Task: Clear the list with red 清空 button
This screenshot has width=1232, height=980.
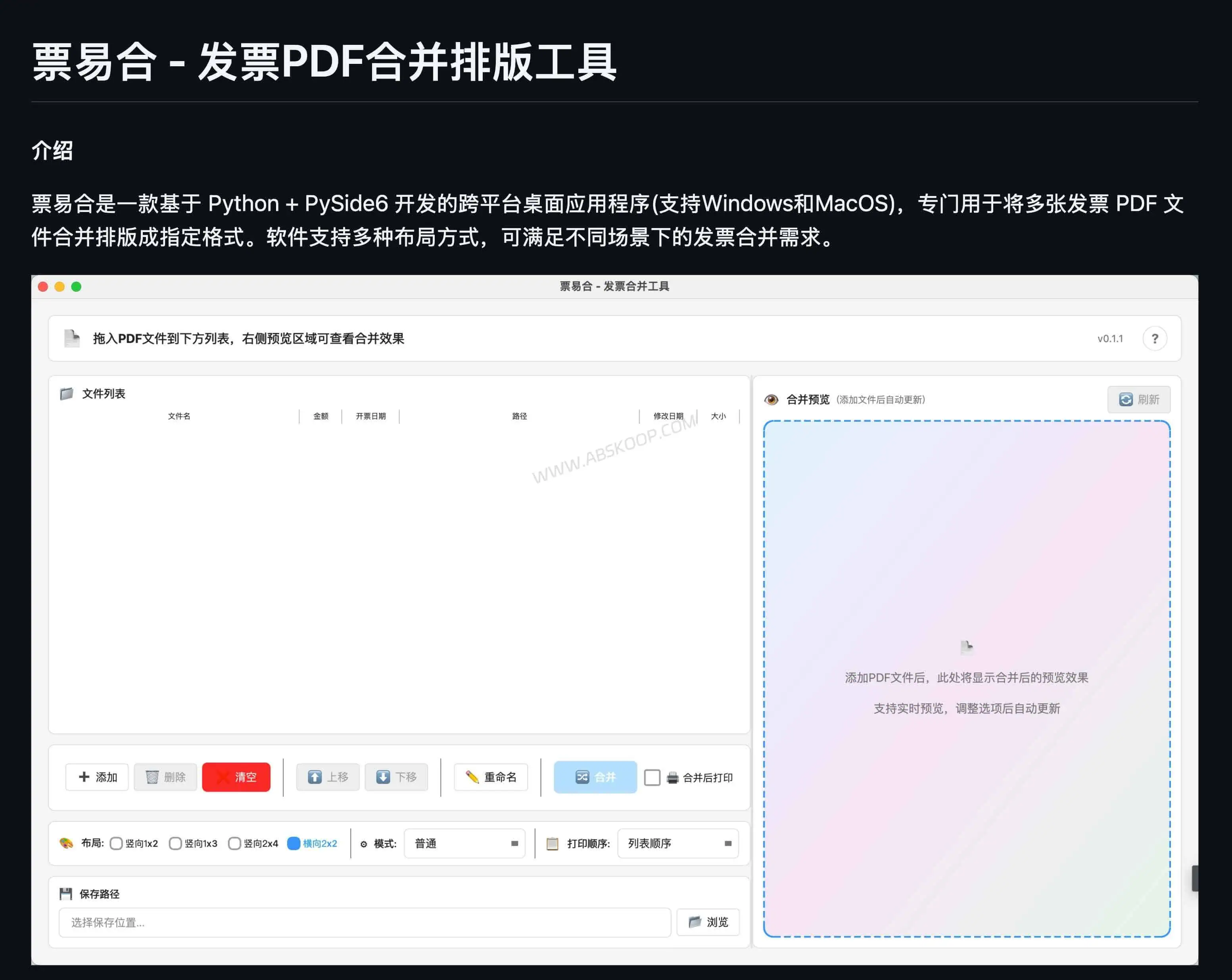Action: [x=236, y=777]
